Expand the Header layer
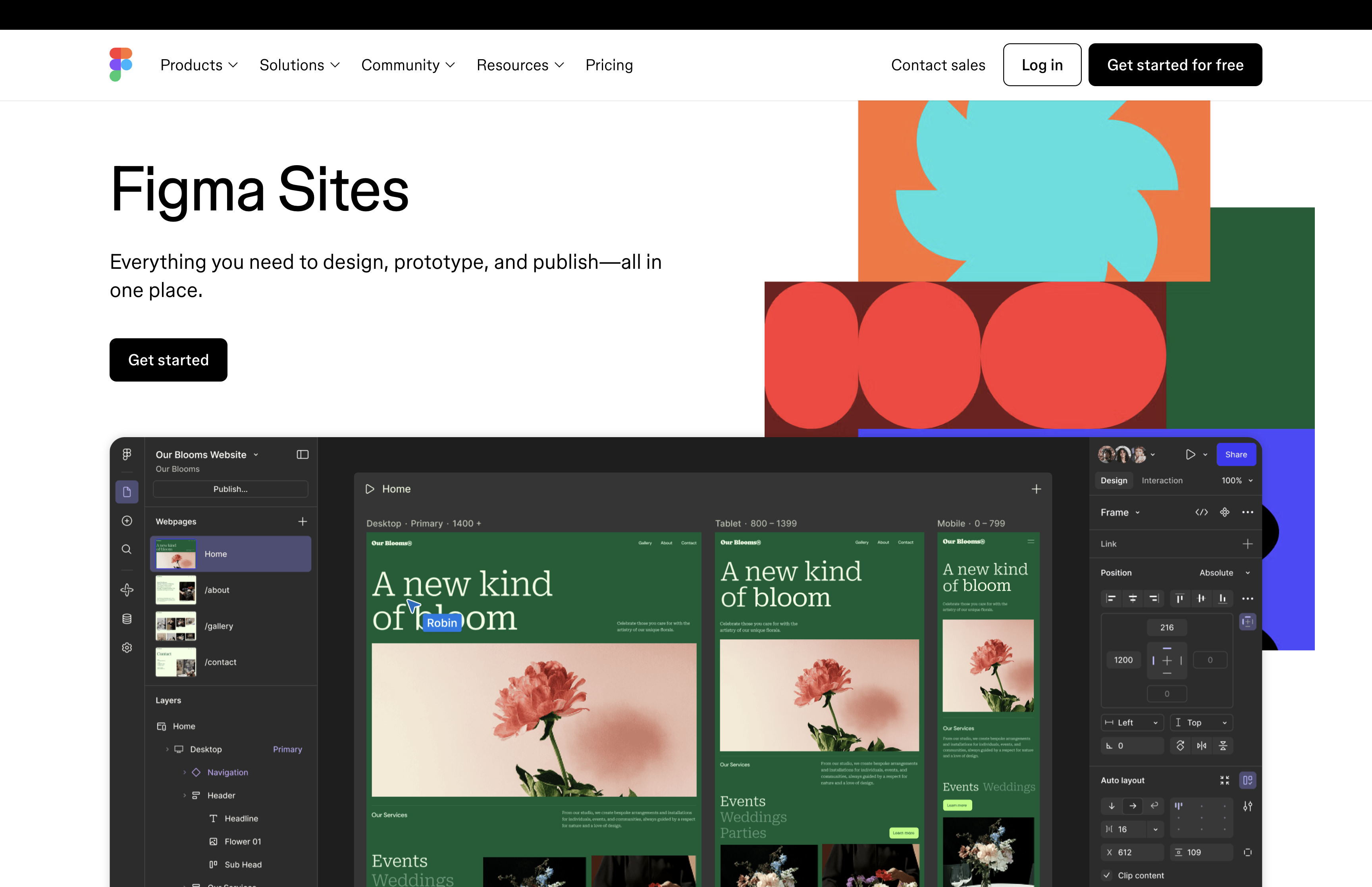Screen dimensions: 1372x887 185,795
